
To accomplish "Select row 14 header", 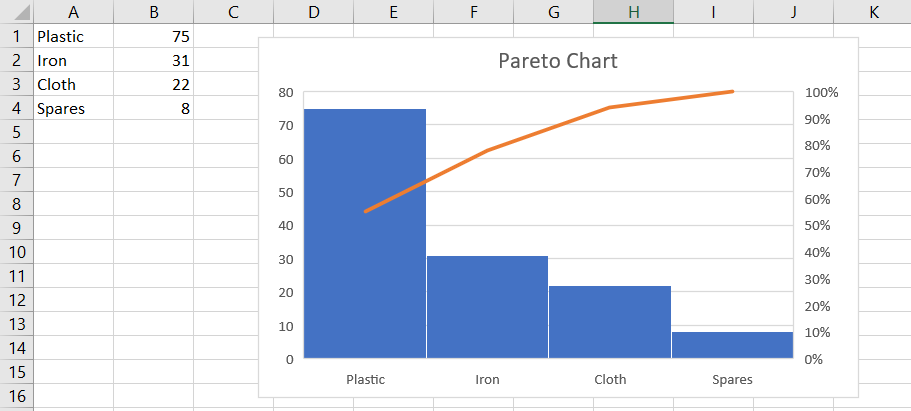I will tap(17, 348).
